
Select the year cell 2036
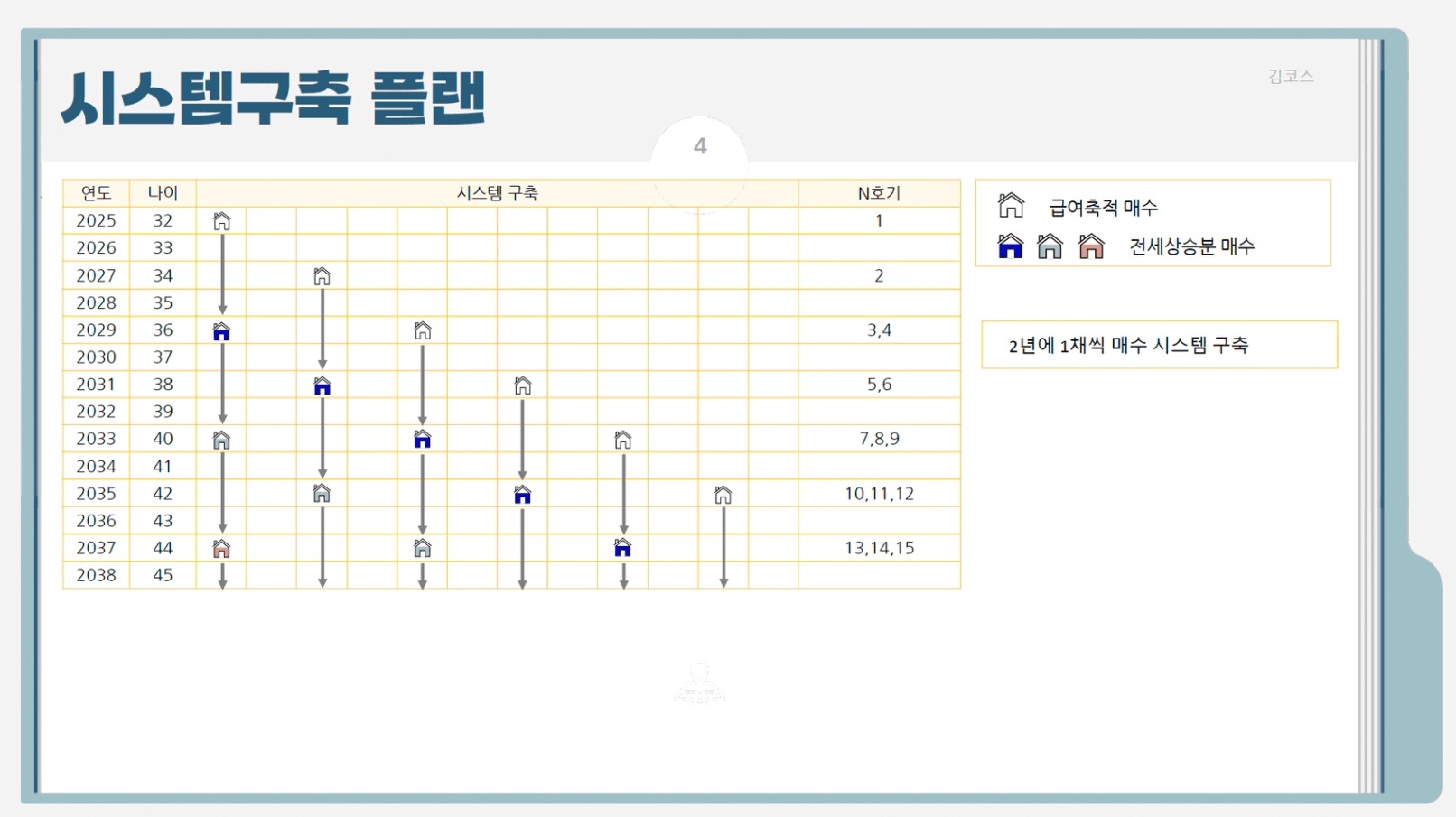[x=96, y=520]
